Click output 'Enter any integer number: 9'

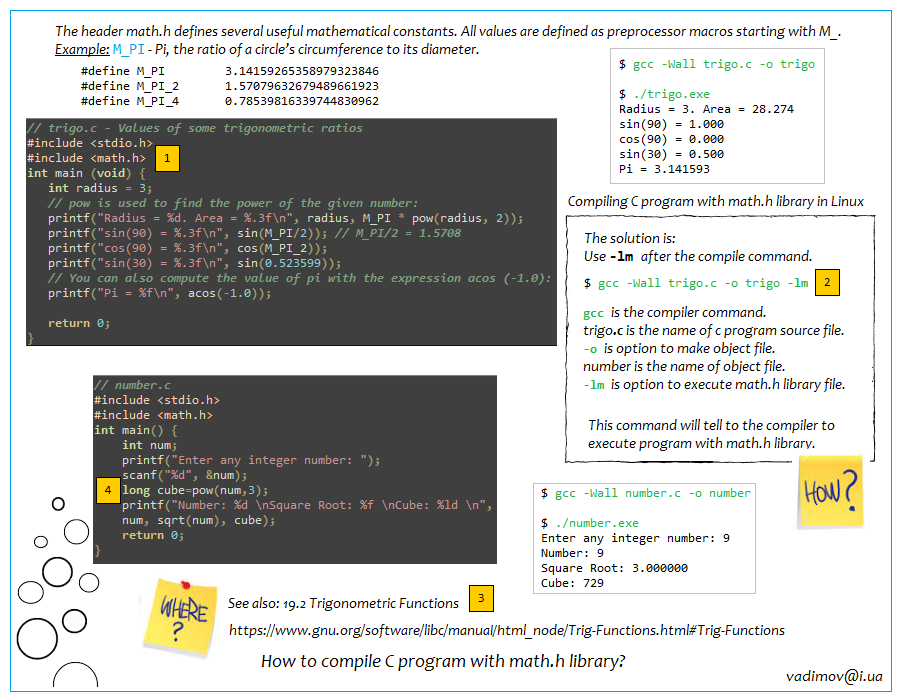[x=635, y=538]
